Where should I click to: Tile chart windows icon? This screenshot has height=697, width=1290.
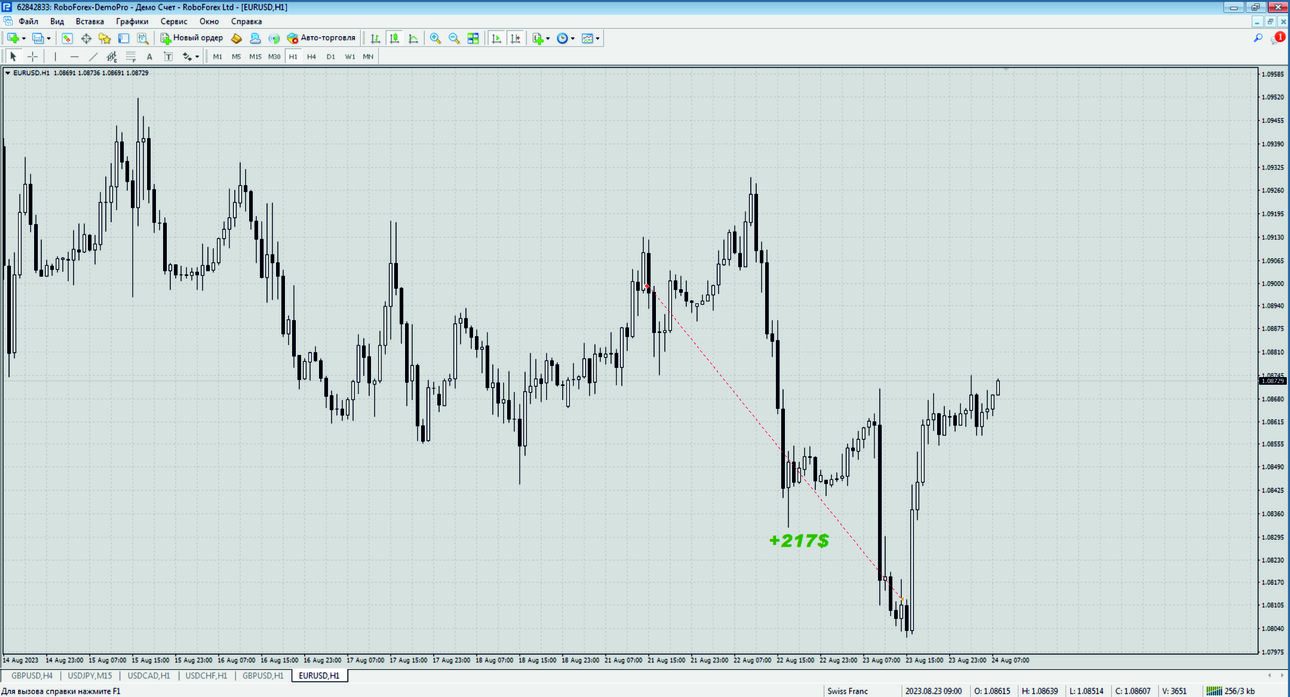473,38
